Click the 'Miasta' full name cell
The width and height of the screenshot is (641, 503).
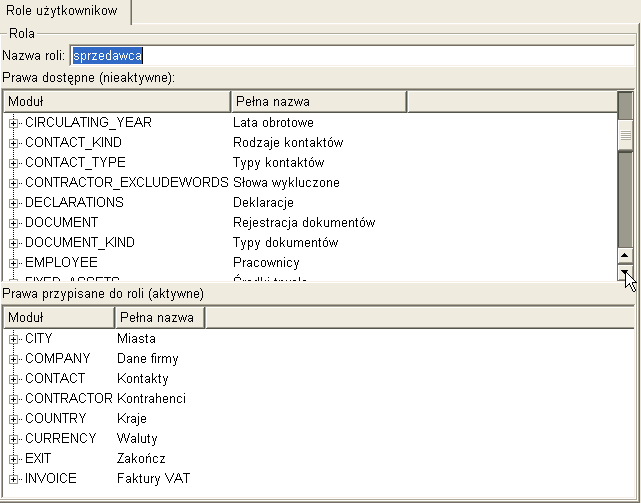point(136,339)
